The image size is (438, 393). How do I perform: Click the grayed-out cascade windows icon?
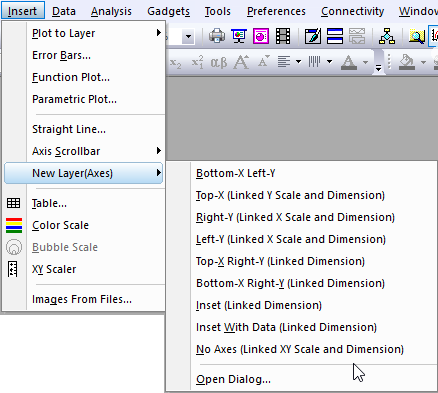357,36
